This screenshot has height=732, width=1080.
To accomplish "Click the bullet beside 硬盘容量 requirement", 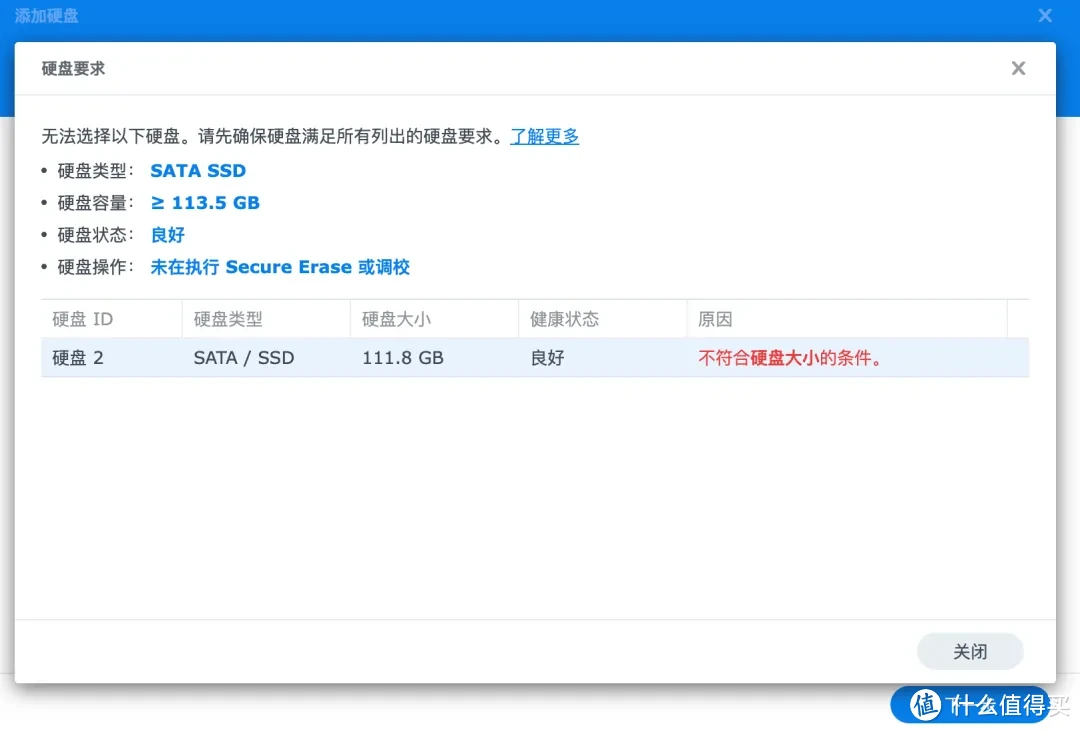I will (x=45, y=202).
